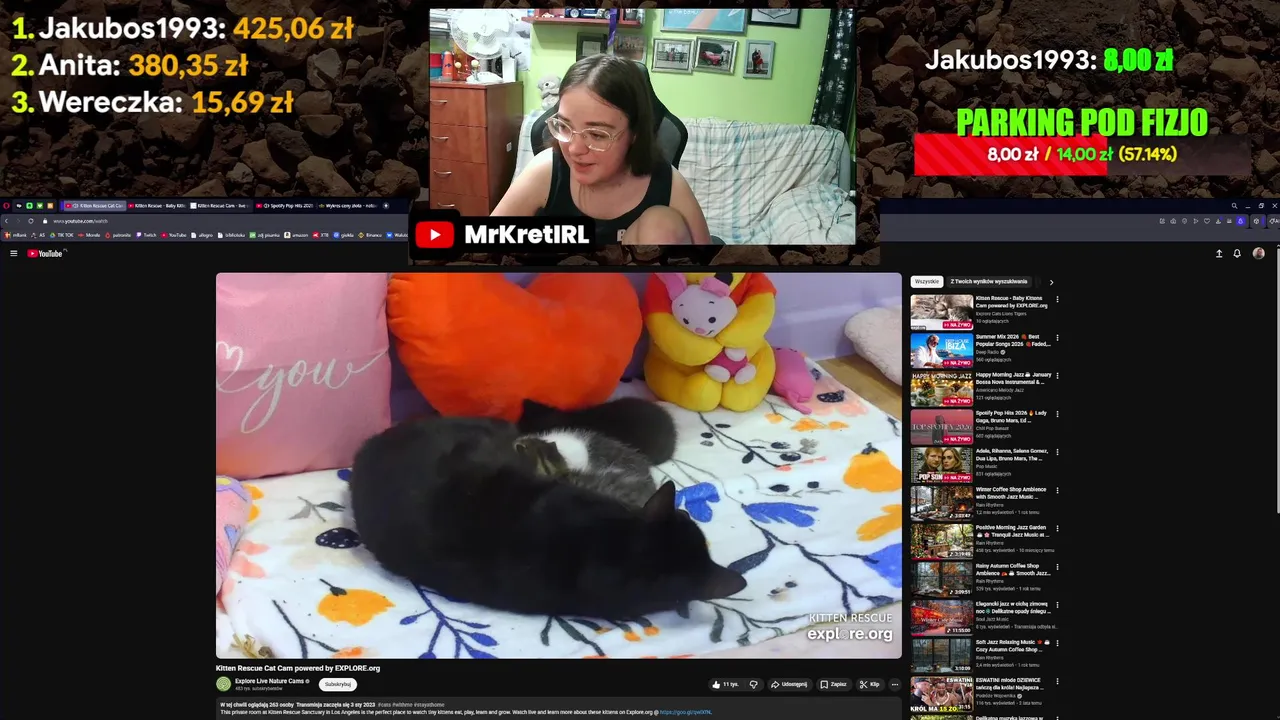Open the heart icon in Opera toolbar
This screenshot has height=720, width=1280.
coord(1207,221)
